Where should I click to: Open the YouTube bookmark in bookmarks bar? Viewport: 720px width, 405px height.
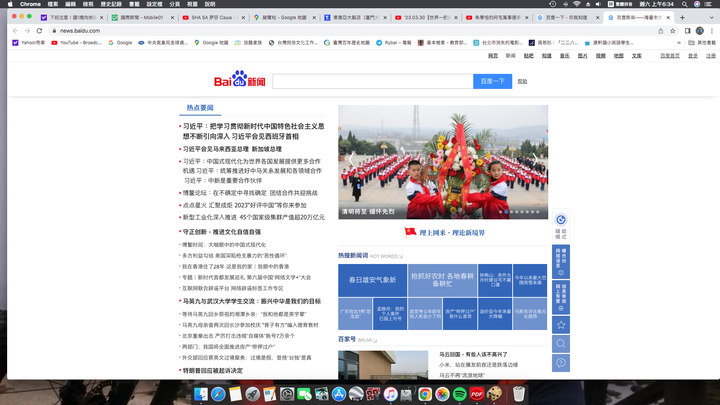tap(76, 43)
